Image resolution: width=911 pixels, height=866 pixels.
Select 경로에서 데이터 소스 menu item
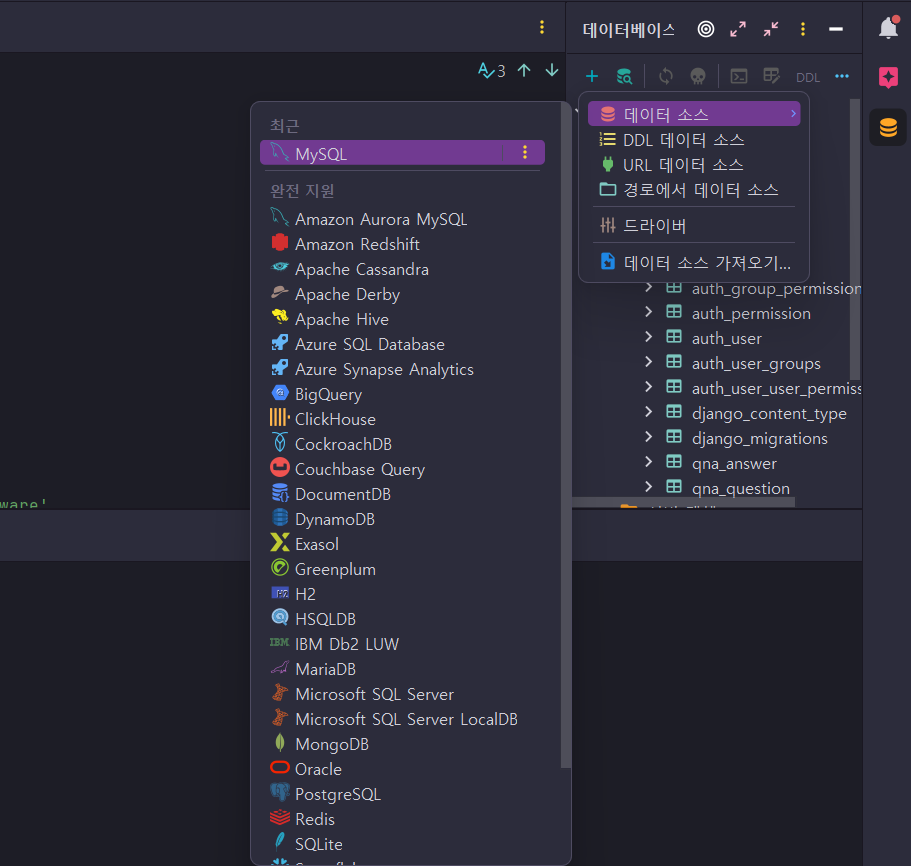[694, 190]
